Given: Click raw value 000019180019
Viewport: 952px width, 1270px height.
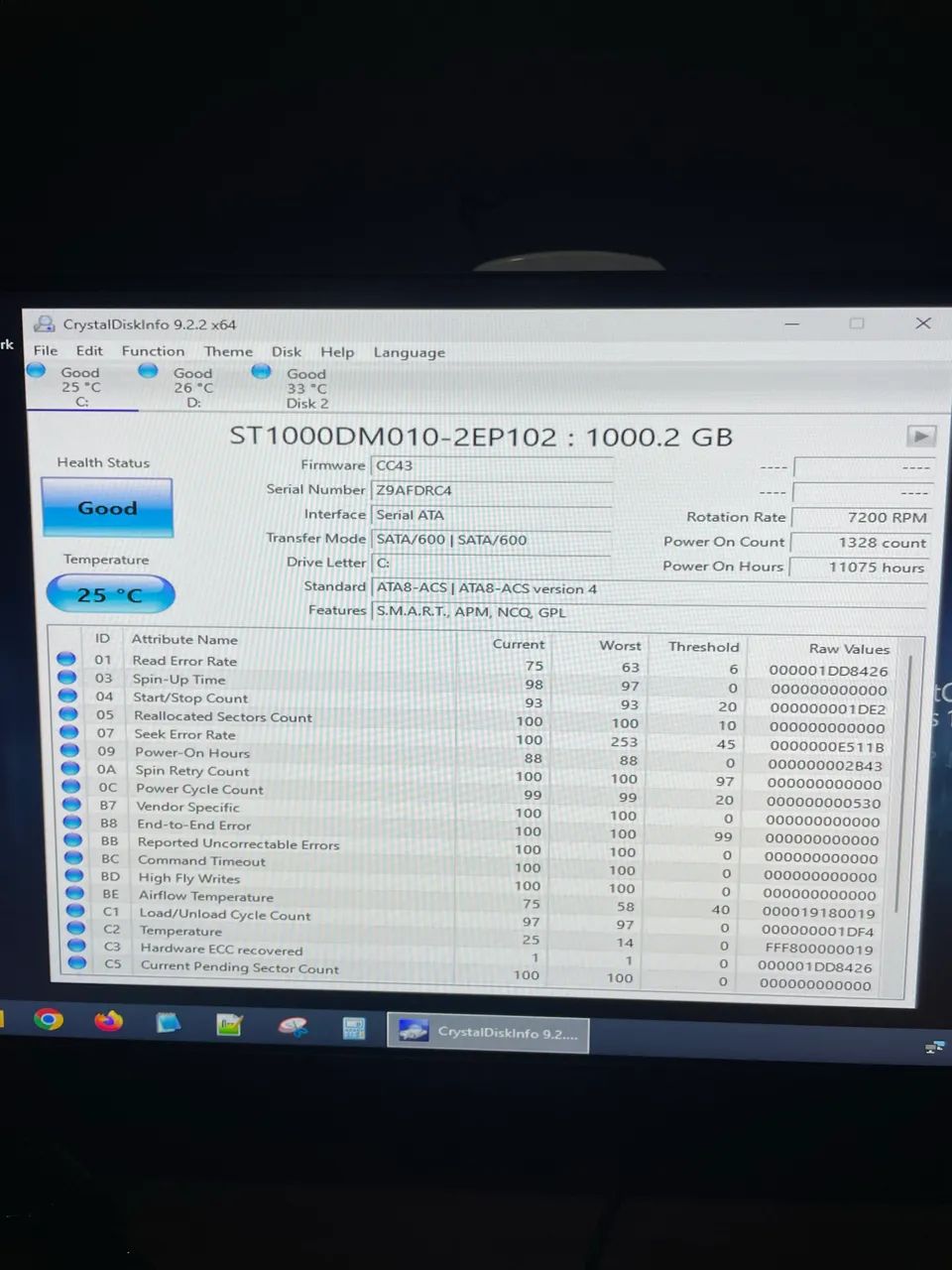Looking at the screenshot, I should click(819, 913).
